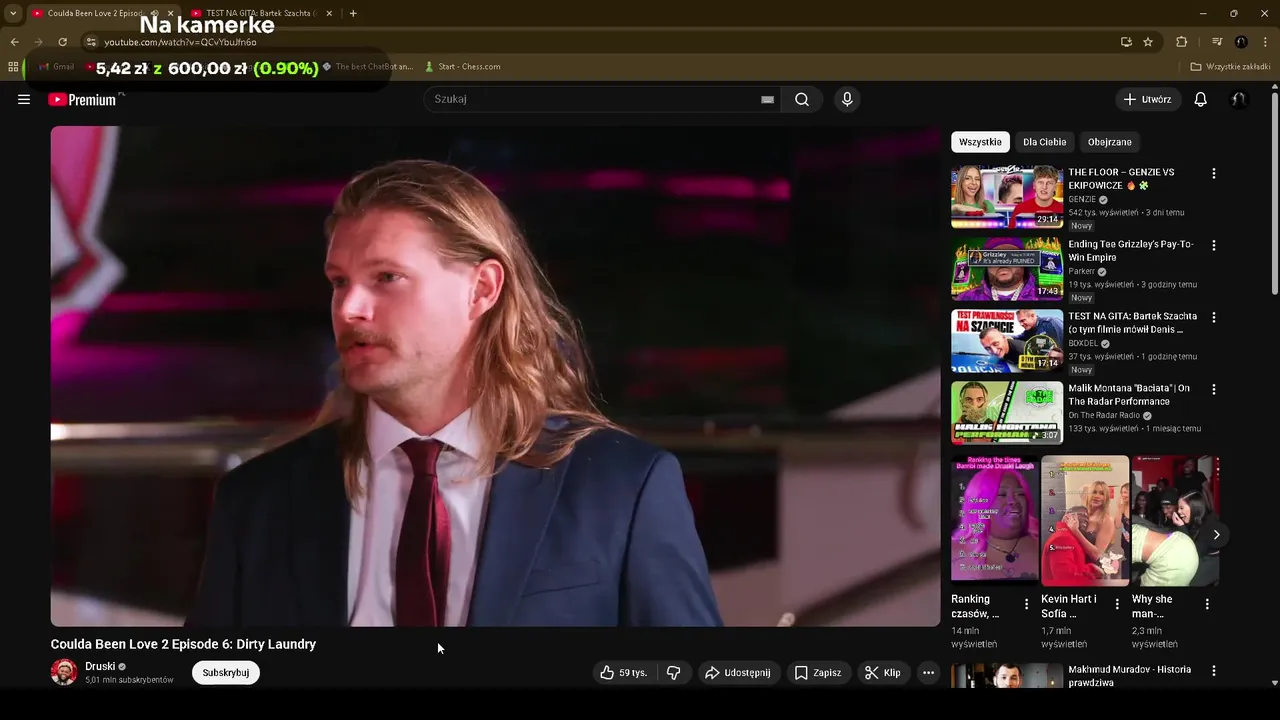The width and height of the screenshot is (1280, 720).
Task: Open Chrome profile avatar in toolbar
Action: pos(1241,42)
